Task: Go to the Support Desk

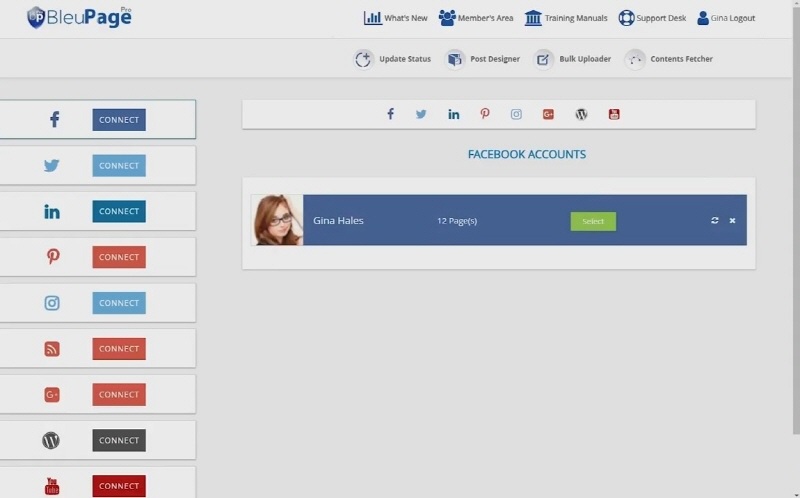Action: point(652,18)
